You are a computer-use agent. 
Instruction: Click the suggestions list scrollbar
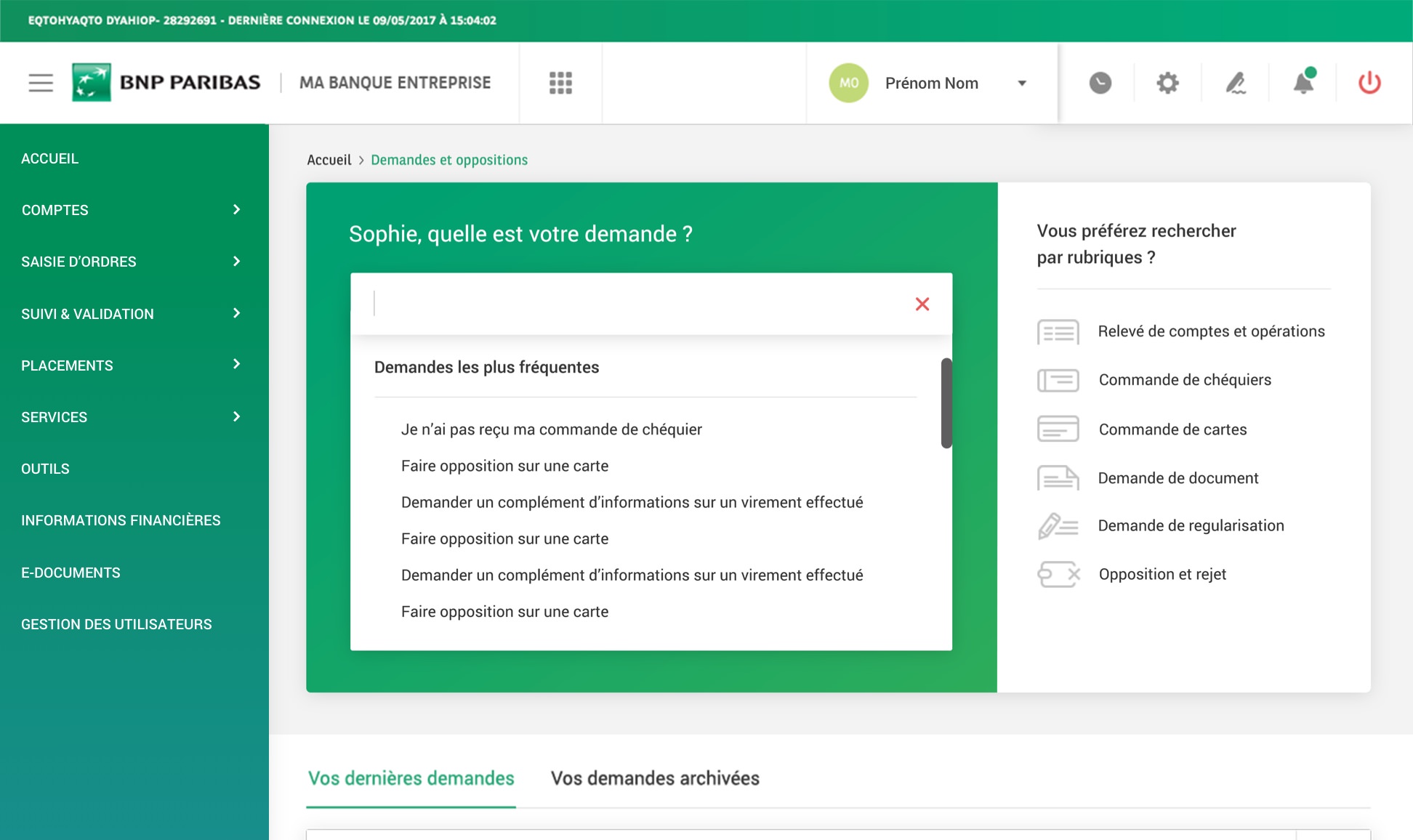(946, 403)
